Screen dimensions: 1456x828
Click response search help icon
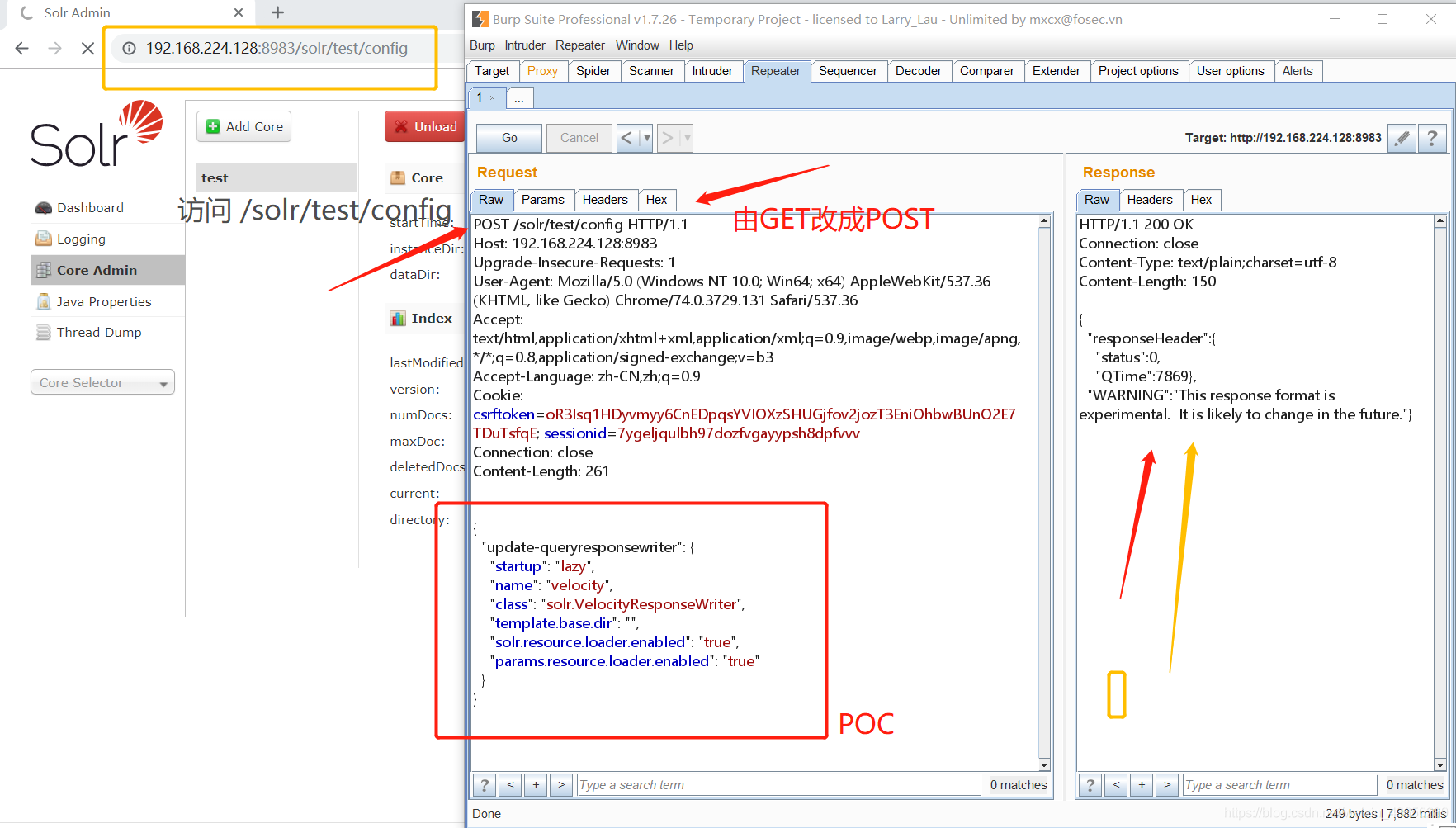point(1090,785)
